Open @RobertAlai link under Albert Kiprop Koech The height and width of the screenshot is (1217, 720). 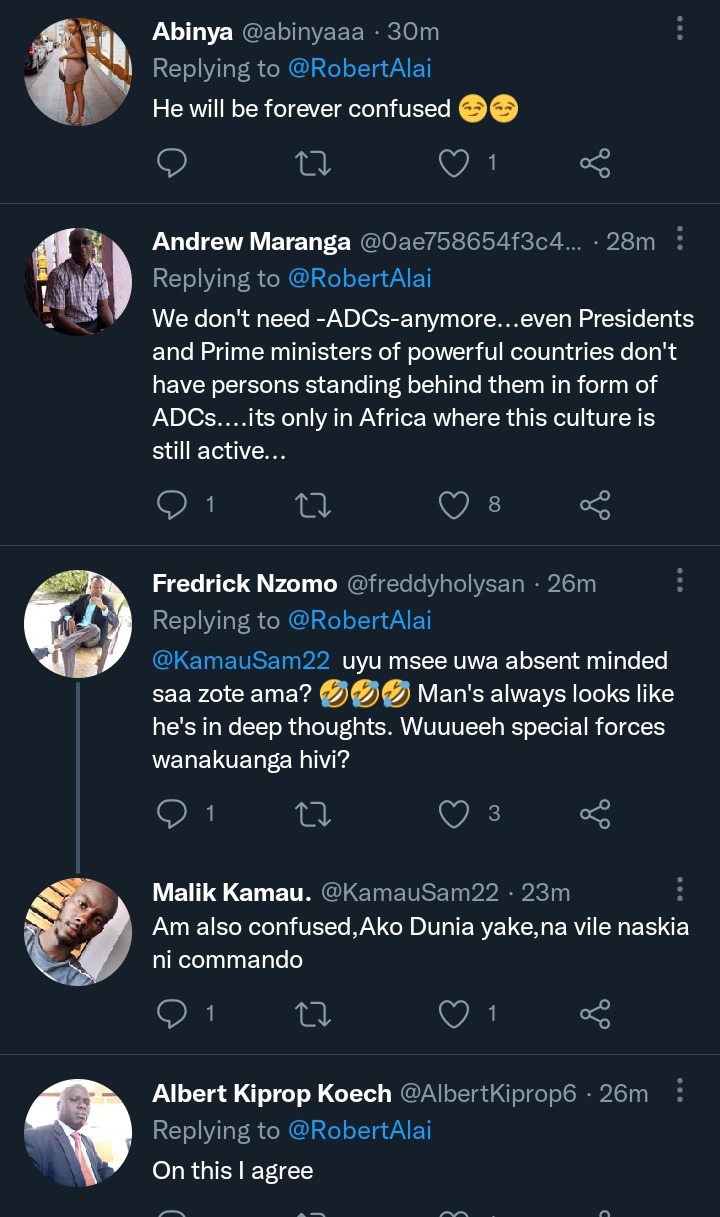[359, 1130]
